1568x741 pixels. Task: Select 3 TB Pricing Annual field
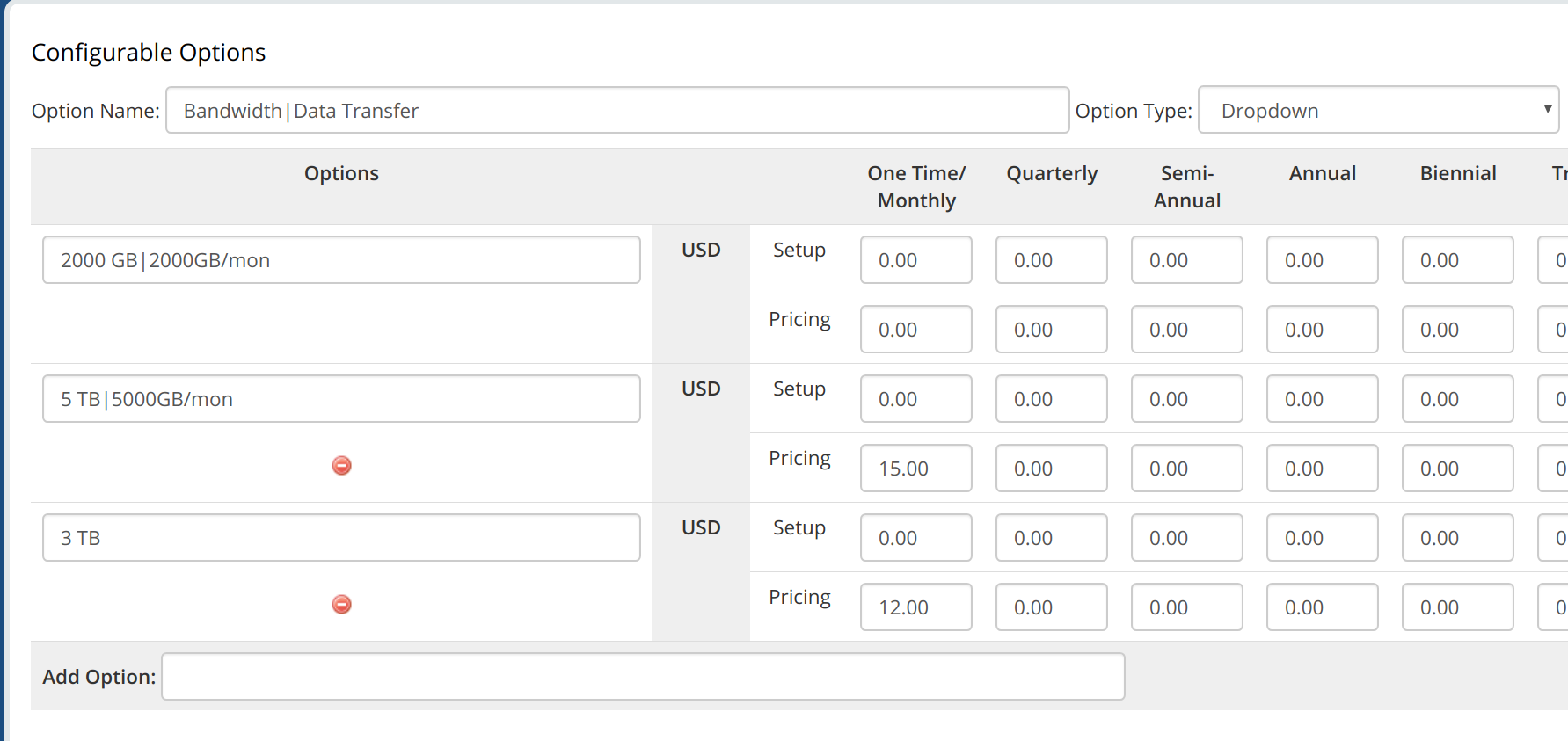click(1322, 607)
